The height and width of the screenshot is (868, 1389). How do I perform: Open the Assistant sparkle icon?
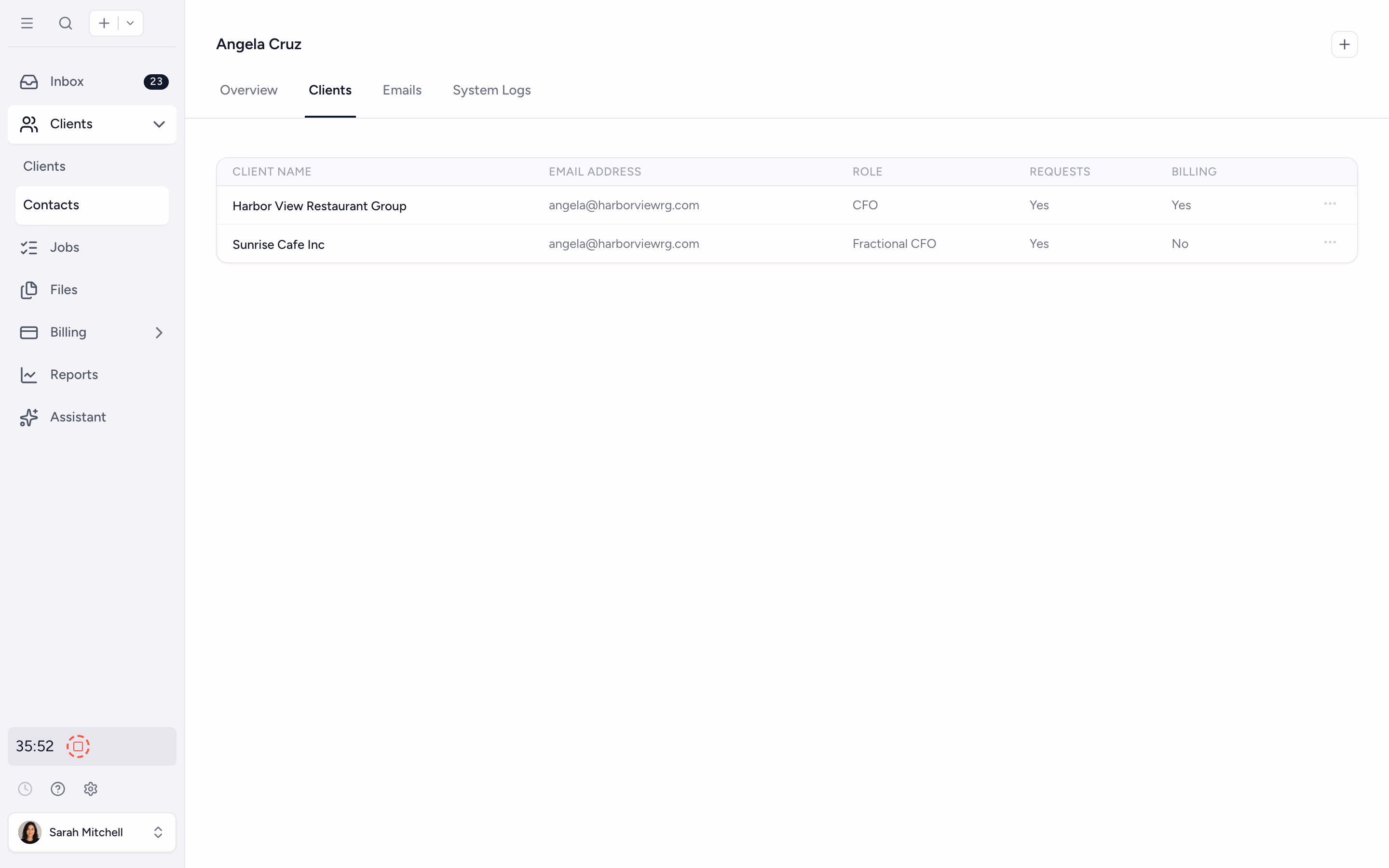29,417
